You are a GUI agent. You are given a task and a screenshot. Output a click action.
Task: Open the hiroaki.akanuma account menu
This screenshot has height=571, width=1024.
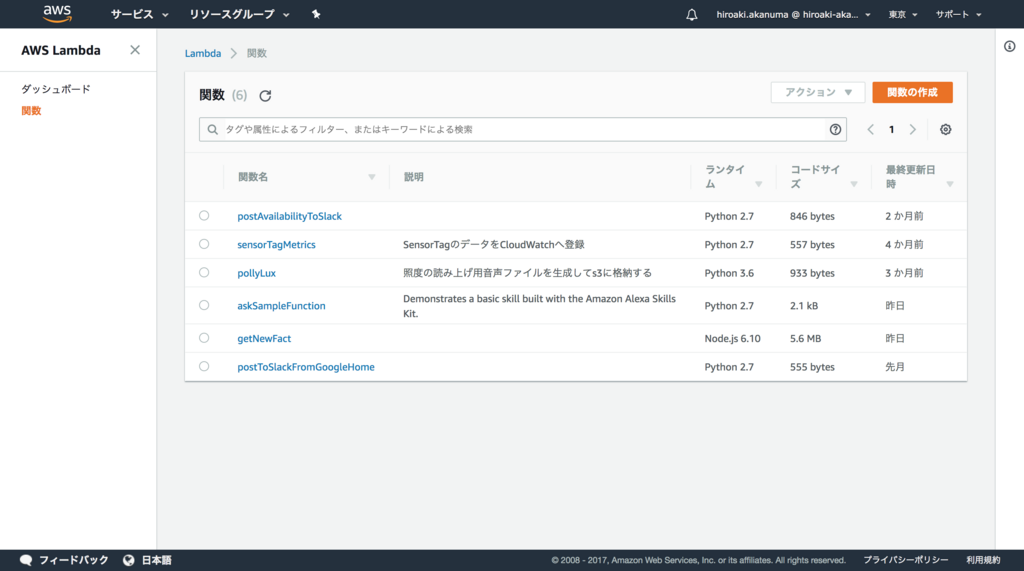pos(793,14)
